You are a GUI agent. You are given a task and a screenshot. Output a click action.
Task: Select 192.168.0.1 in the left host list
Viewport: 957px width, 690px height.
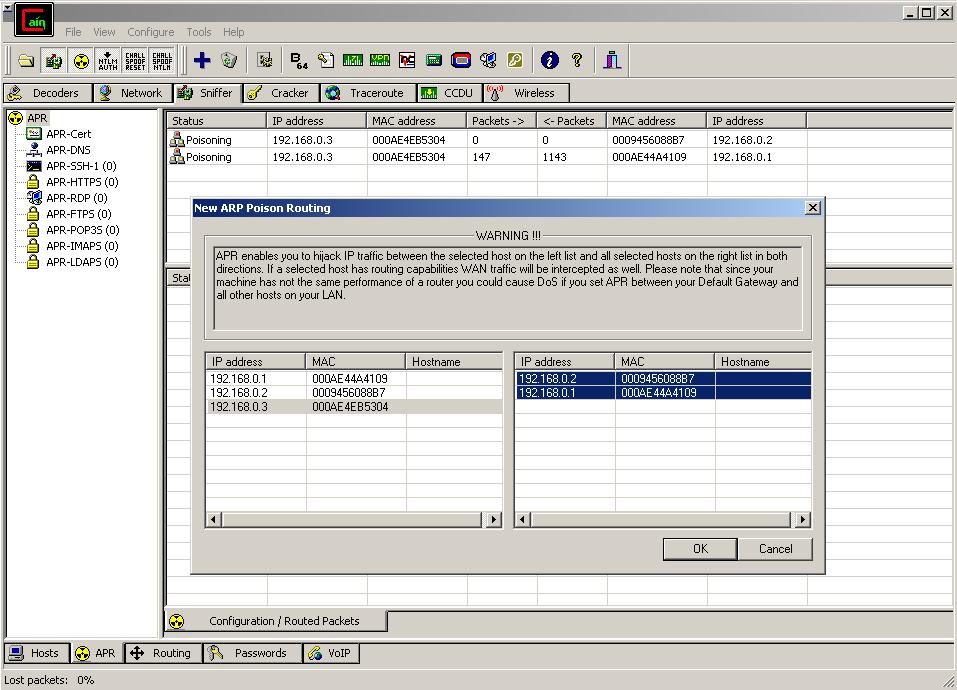tap(354, 379)
